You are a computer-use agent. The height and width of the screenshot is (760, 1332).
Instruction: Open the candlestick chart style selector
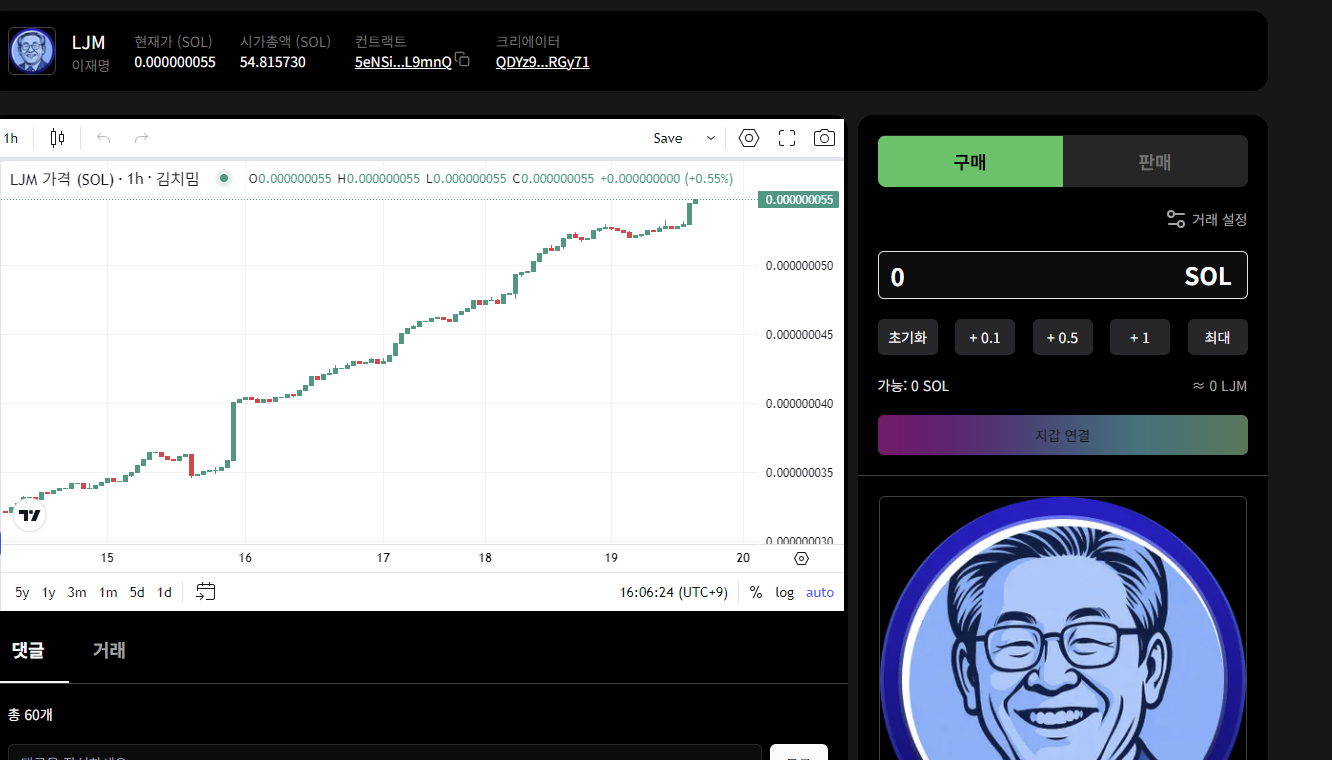pos(57,138)
